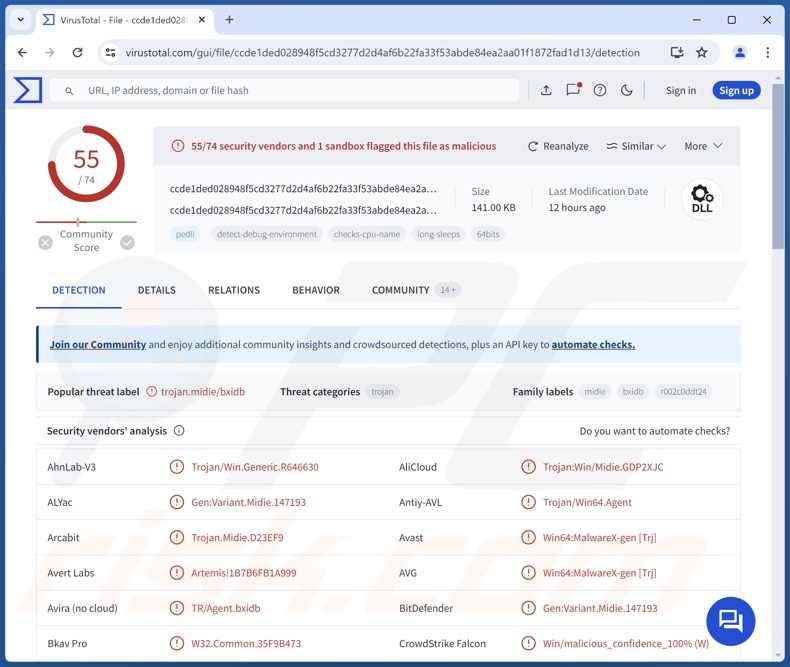Click the search magnifier icon

coord(69,91)
